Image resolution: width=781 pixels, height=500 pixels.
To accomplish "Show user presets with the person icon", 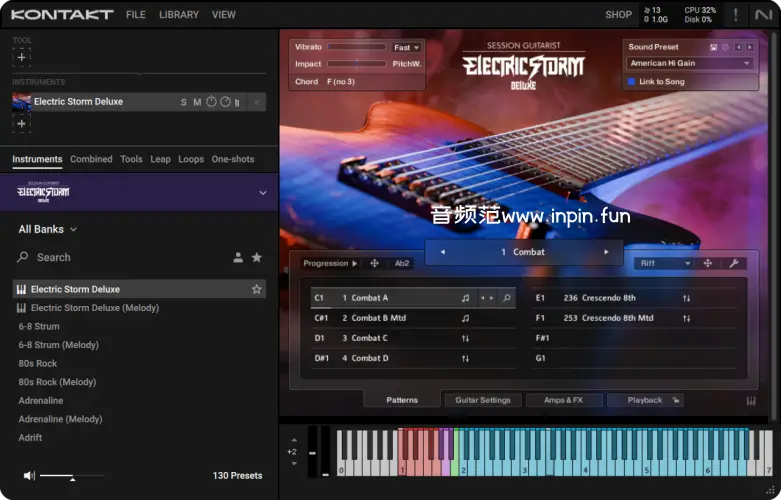I will click(x=238, y=257).
